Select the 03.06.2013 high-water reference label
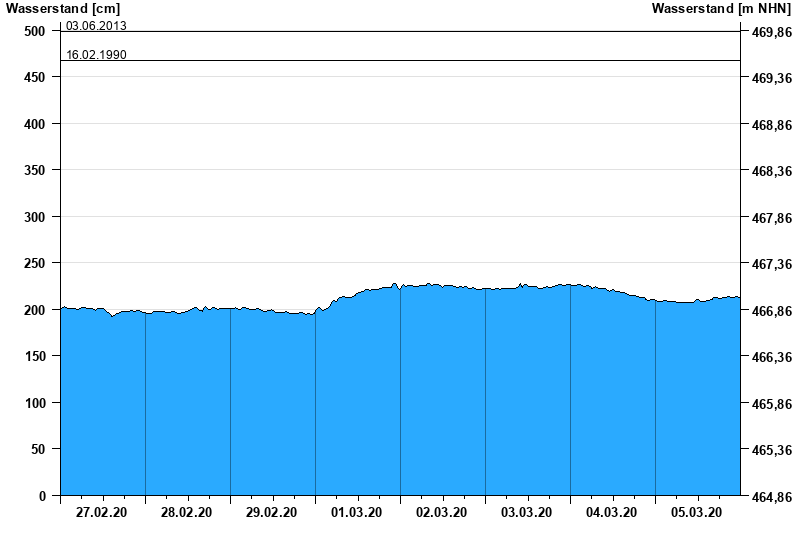The image size is (800, 550). point(96,25)
